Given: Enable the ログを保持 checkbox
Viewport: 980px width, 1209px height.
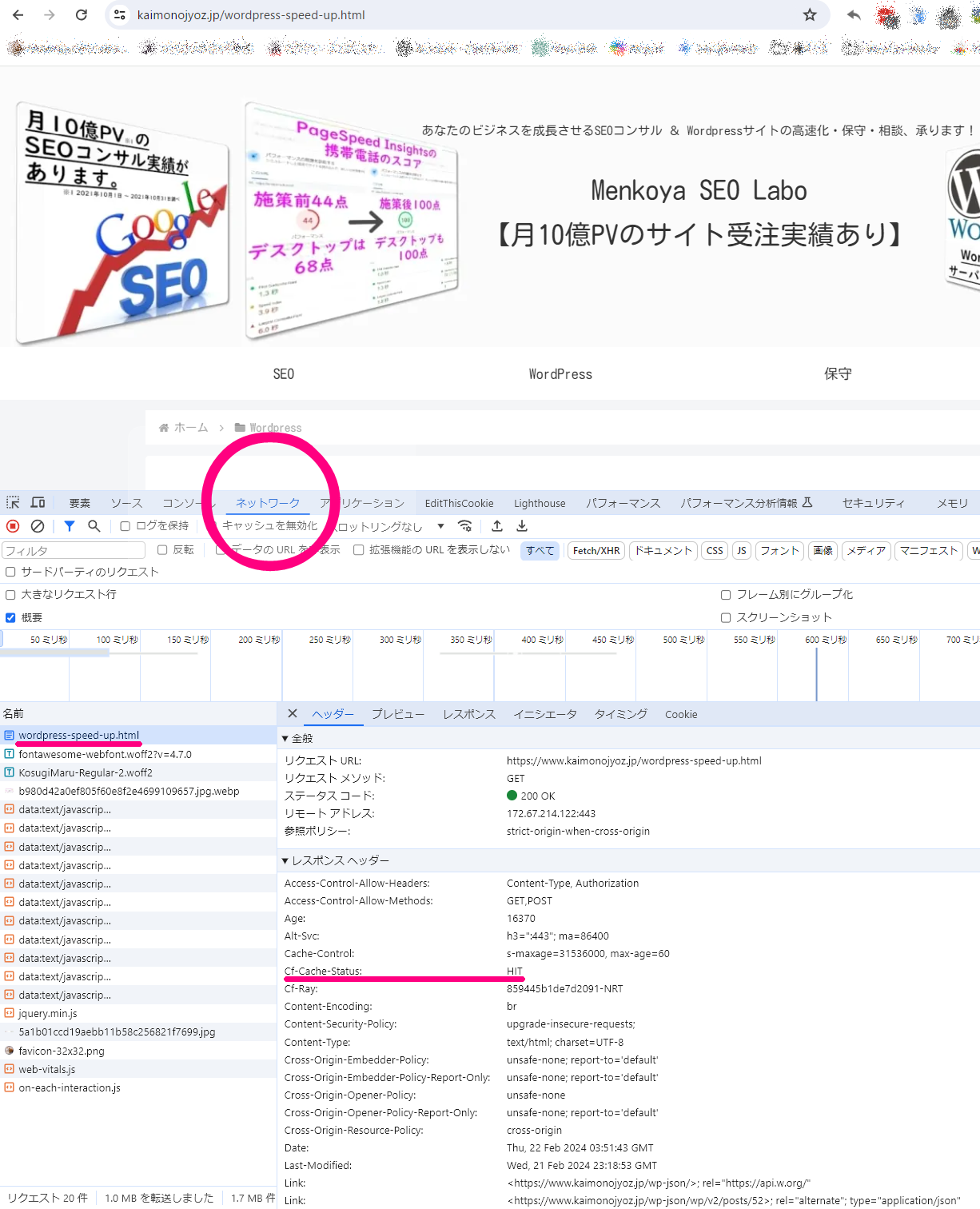Looking at the screenshot, I should coord(125,526).
